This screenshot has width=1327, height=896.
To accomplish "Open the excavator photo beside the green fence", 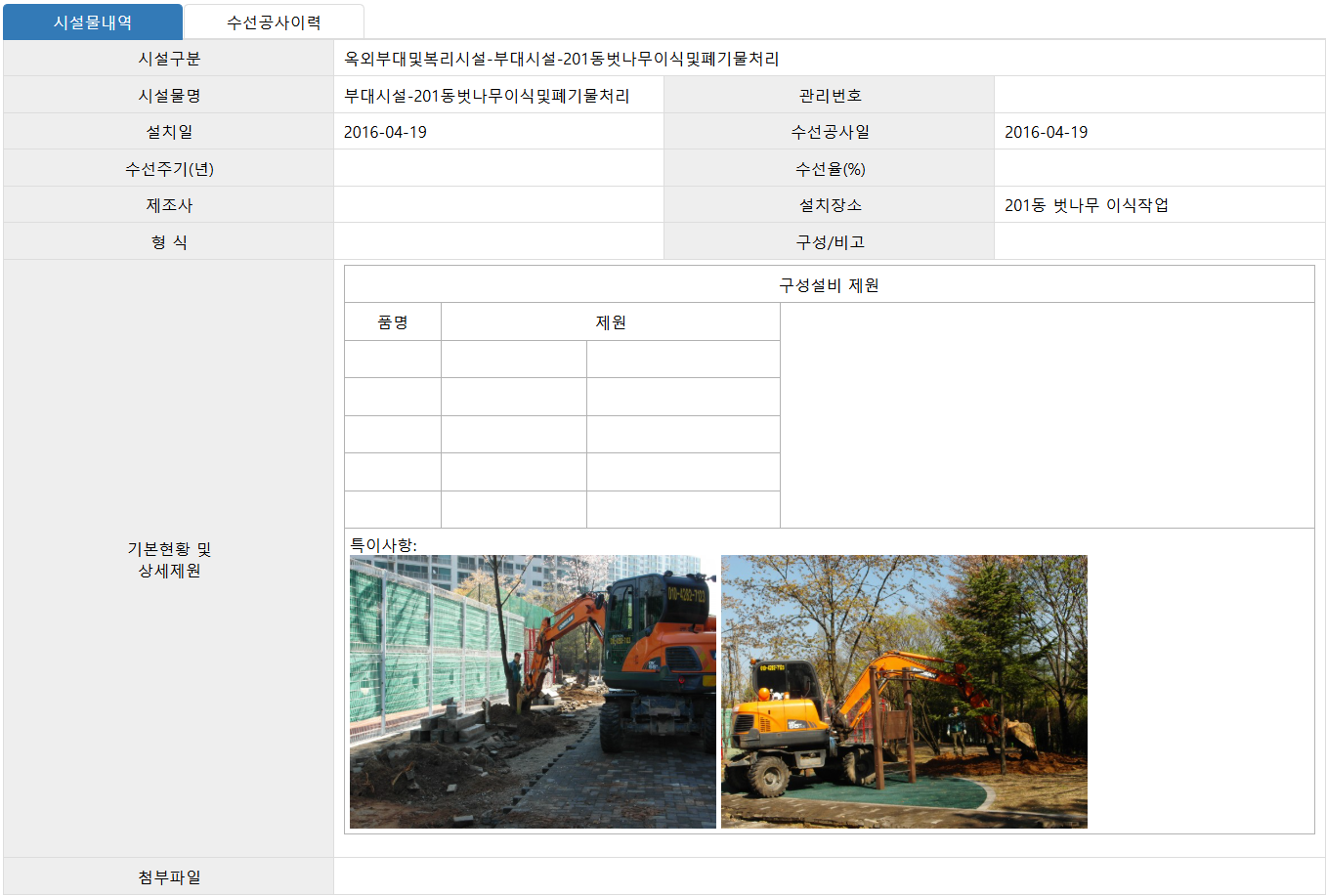I will coord(533,692).
